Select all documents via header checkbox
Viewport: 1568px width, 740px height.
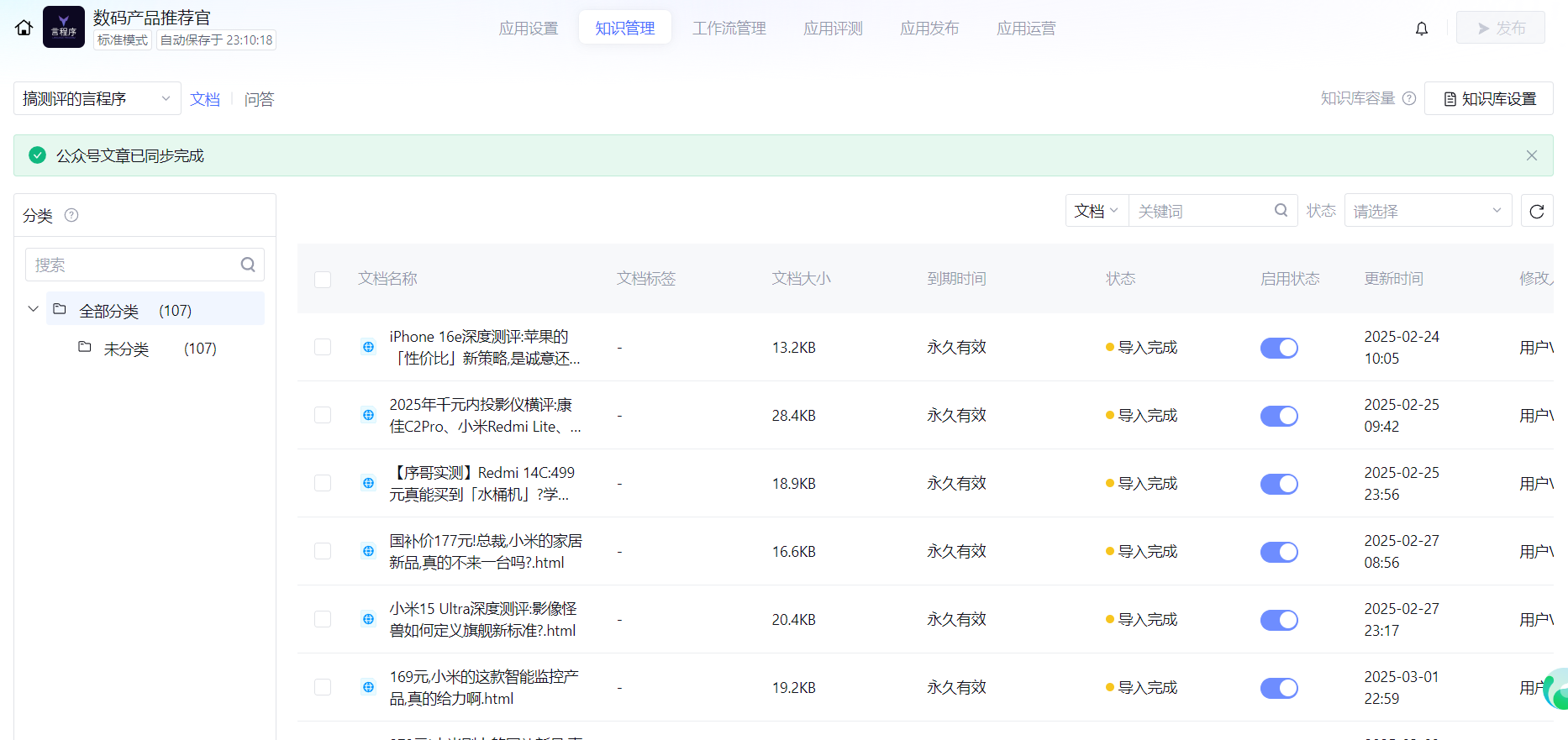[323, 279]
